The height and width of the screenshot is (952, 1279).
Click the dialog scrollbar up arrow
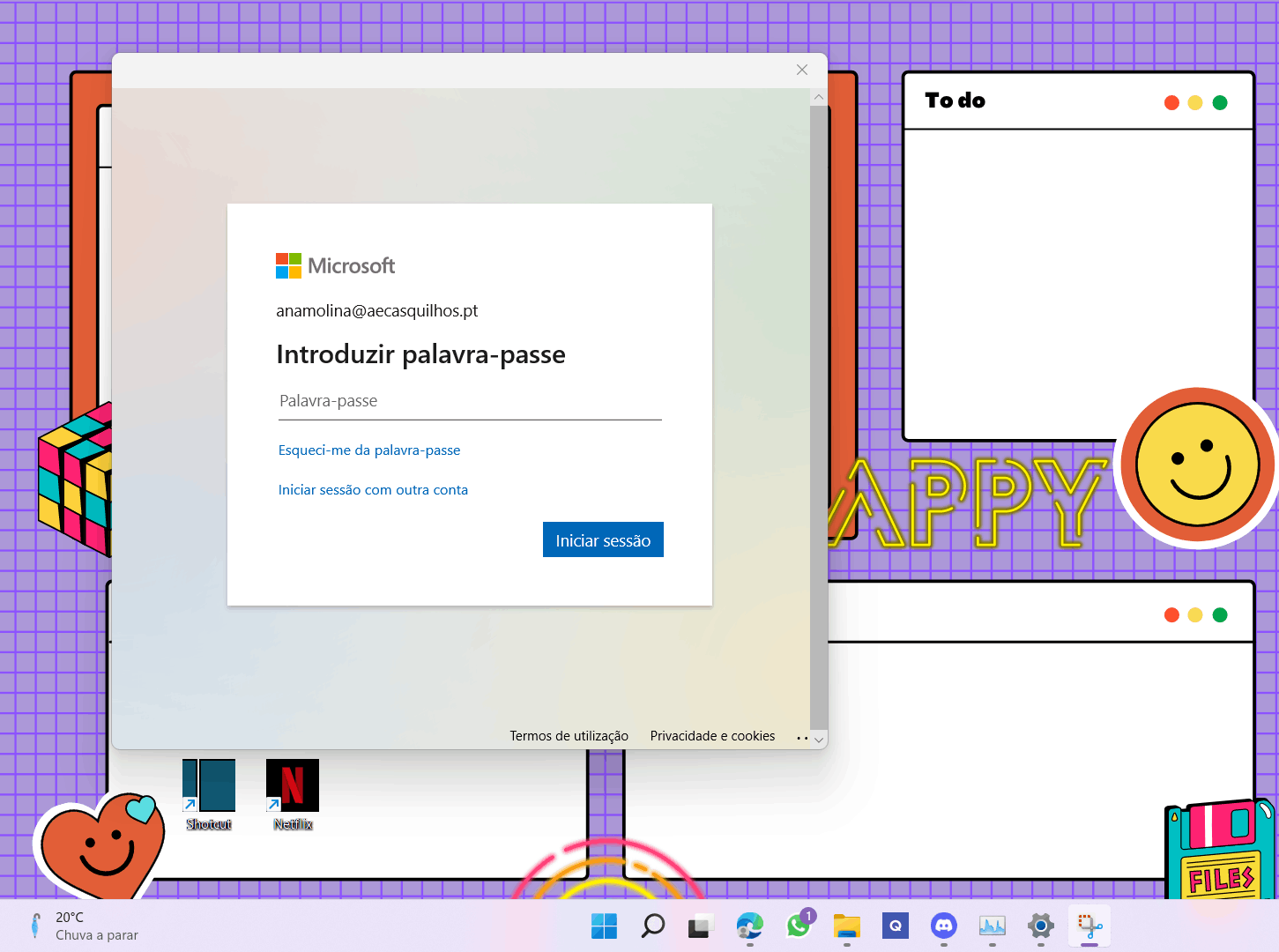click(x=819, y=97)
